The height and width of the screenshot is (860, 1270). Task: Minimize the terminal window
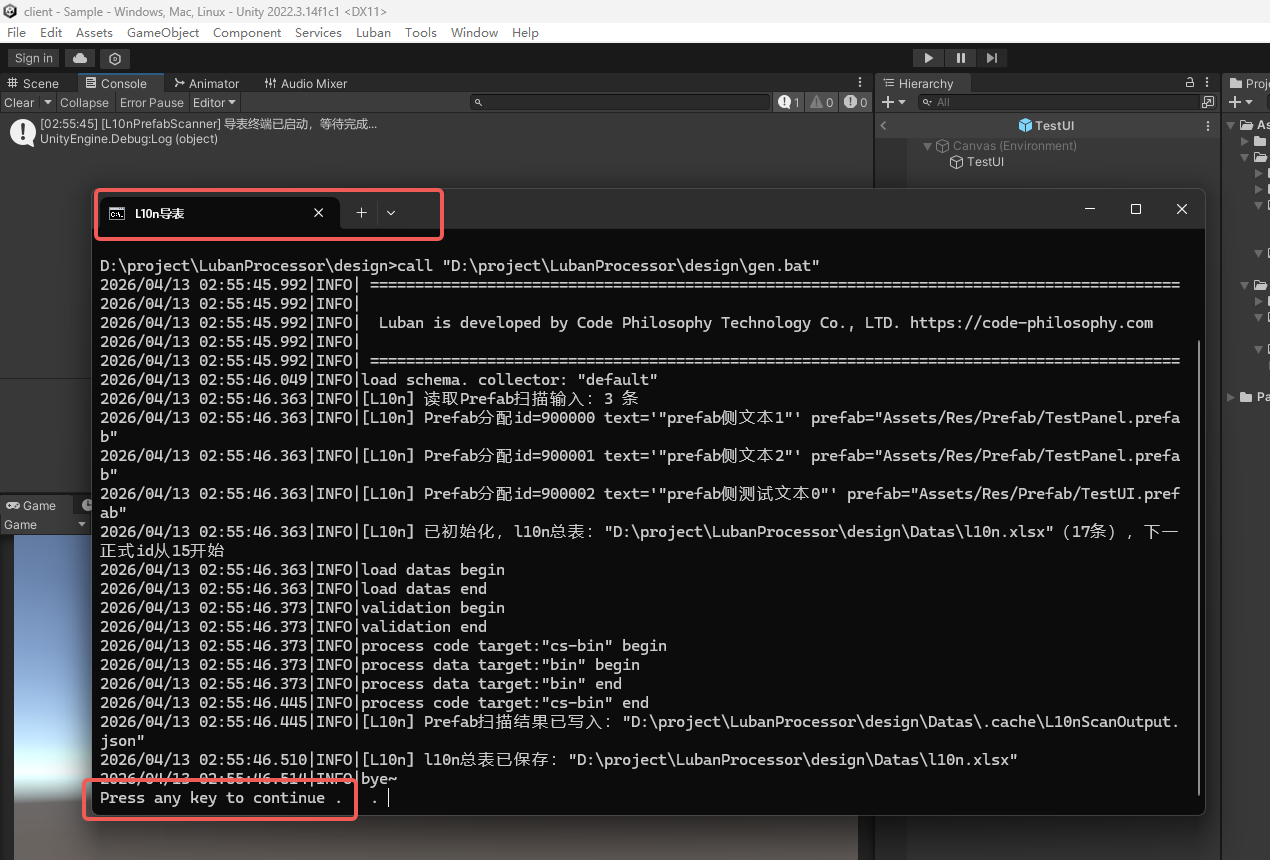pyautogui.click(x=1090, y=209)
